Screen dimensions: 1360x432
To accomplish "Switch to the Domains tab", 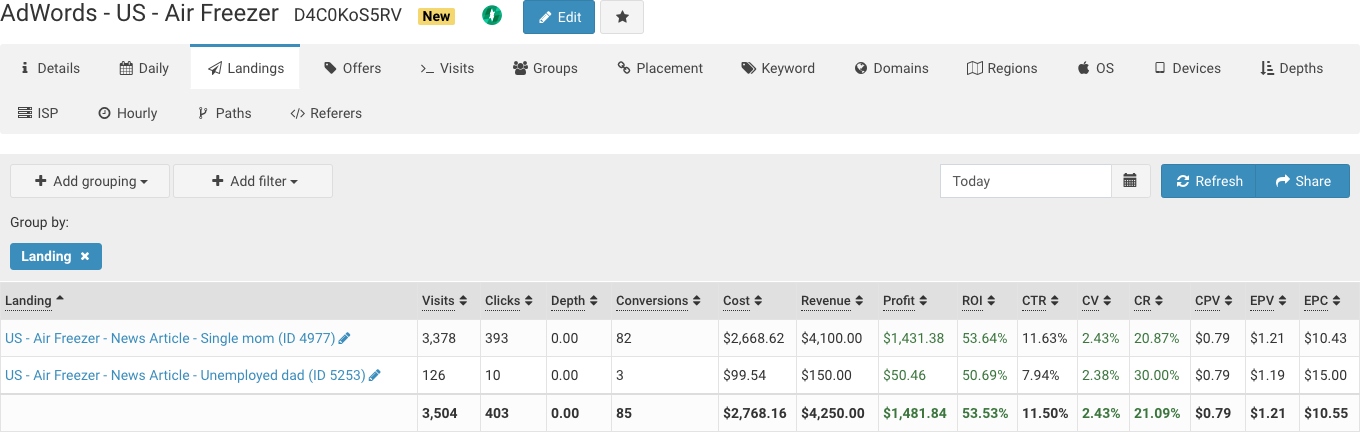I will (x=891, y=68).
